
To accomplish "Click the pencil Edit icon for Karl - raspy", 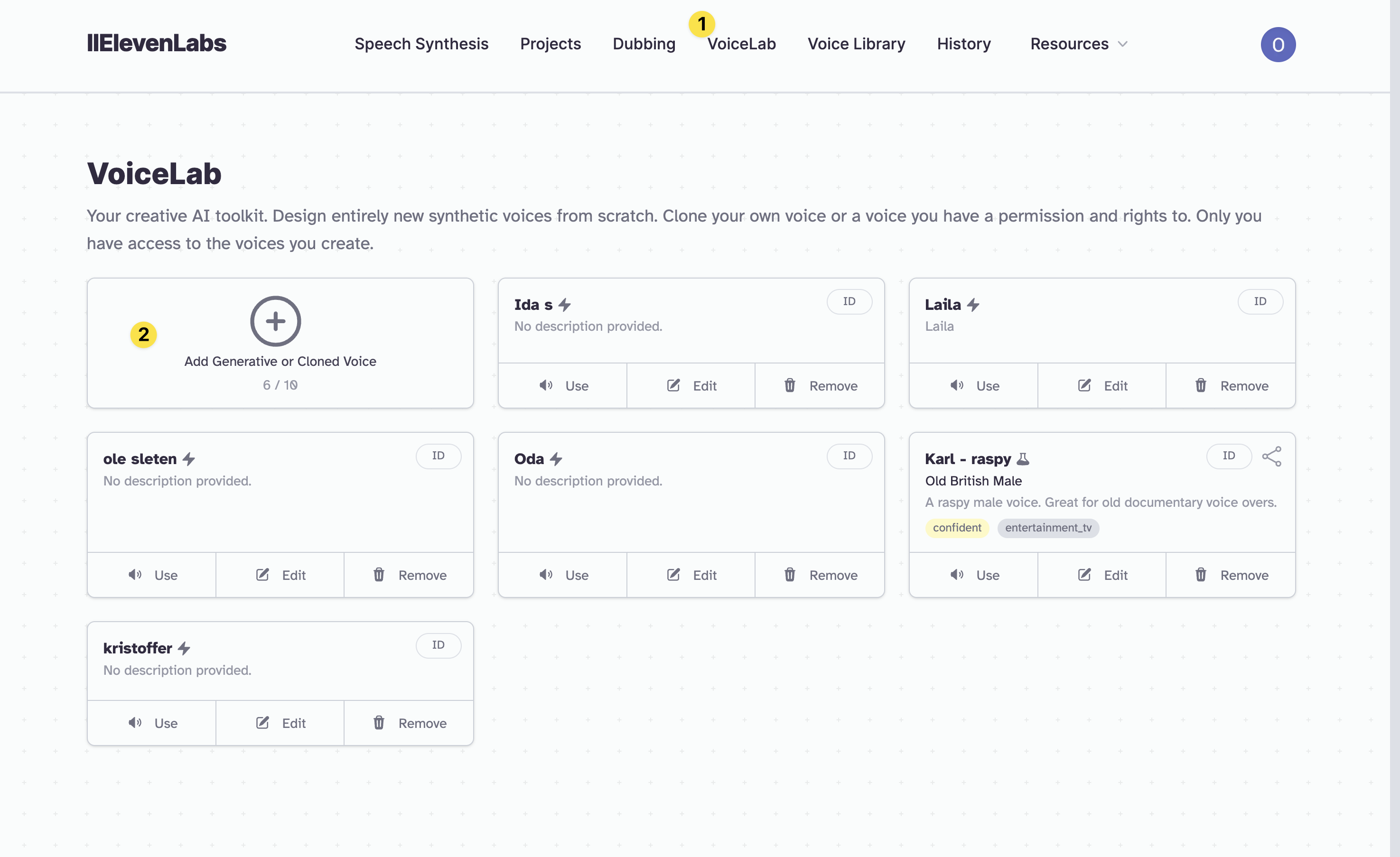I will (x=1084, y=575).
